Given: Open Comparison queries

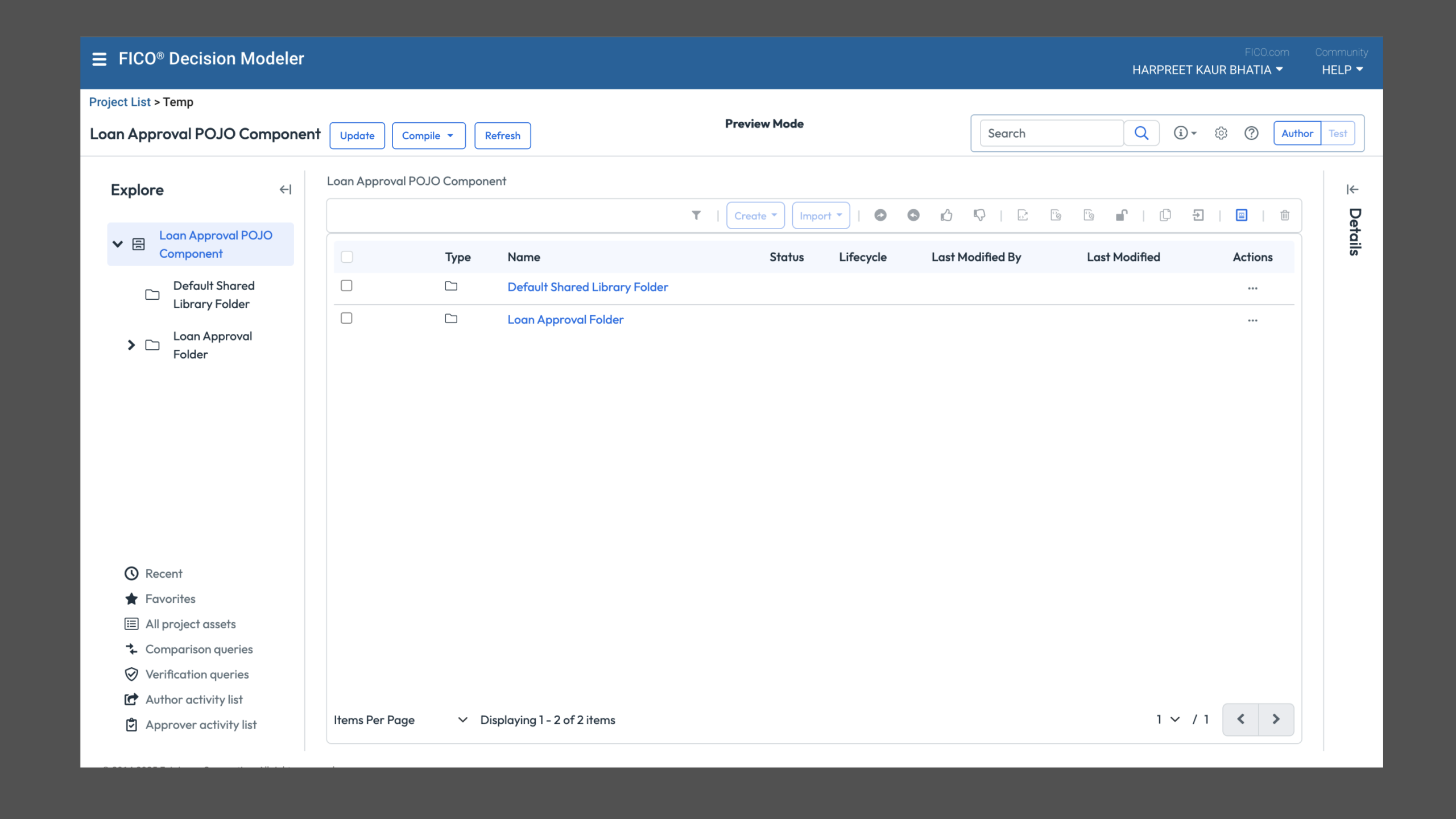Looking at the screenshot, I should click(x=188, y=649).
